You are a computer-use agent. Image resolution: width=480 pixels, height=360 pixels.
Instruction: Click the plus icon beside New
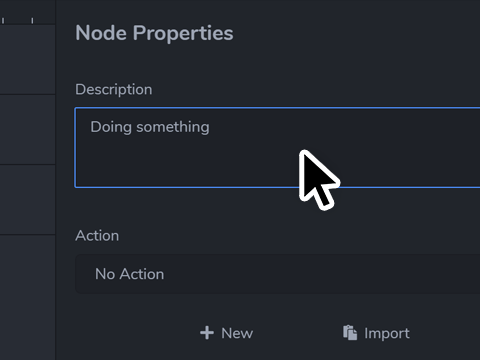coord(207,333)
